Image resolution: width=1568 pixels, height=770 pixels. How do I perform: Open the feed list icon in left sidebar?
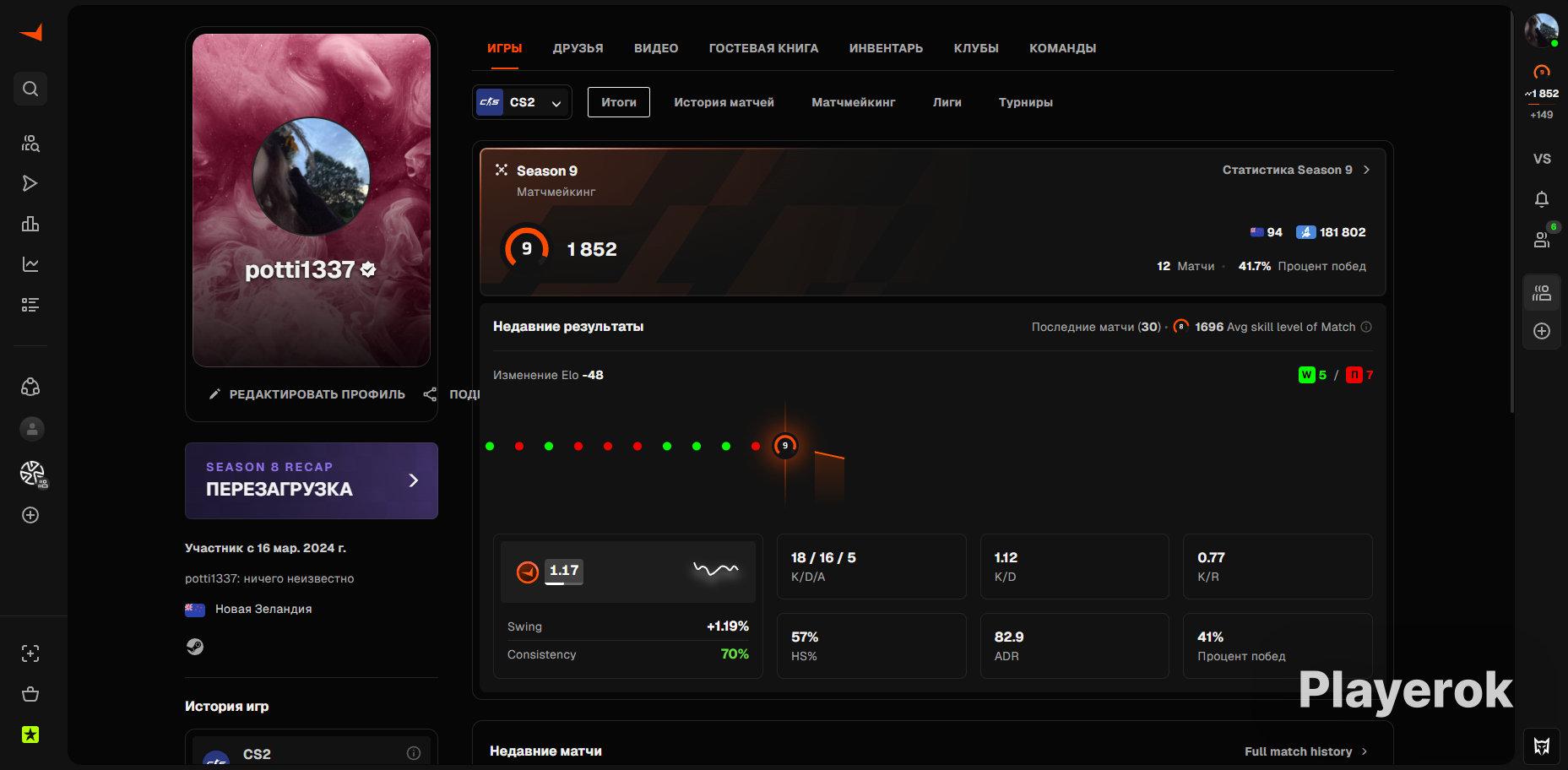pos(30,305)
